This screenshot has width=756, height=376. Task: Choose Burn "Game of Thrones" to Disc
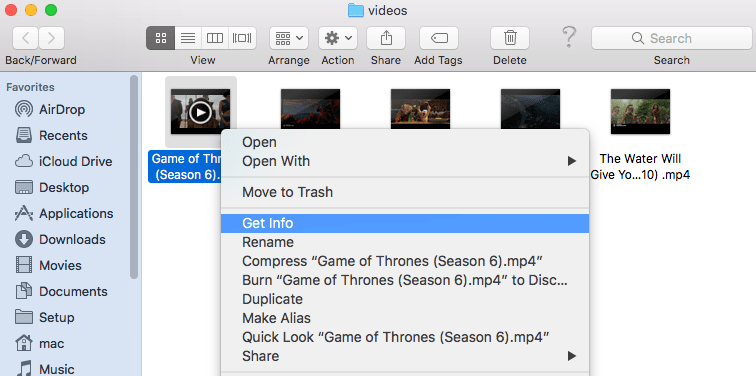pyautogui.click(x=405, y=280)
